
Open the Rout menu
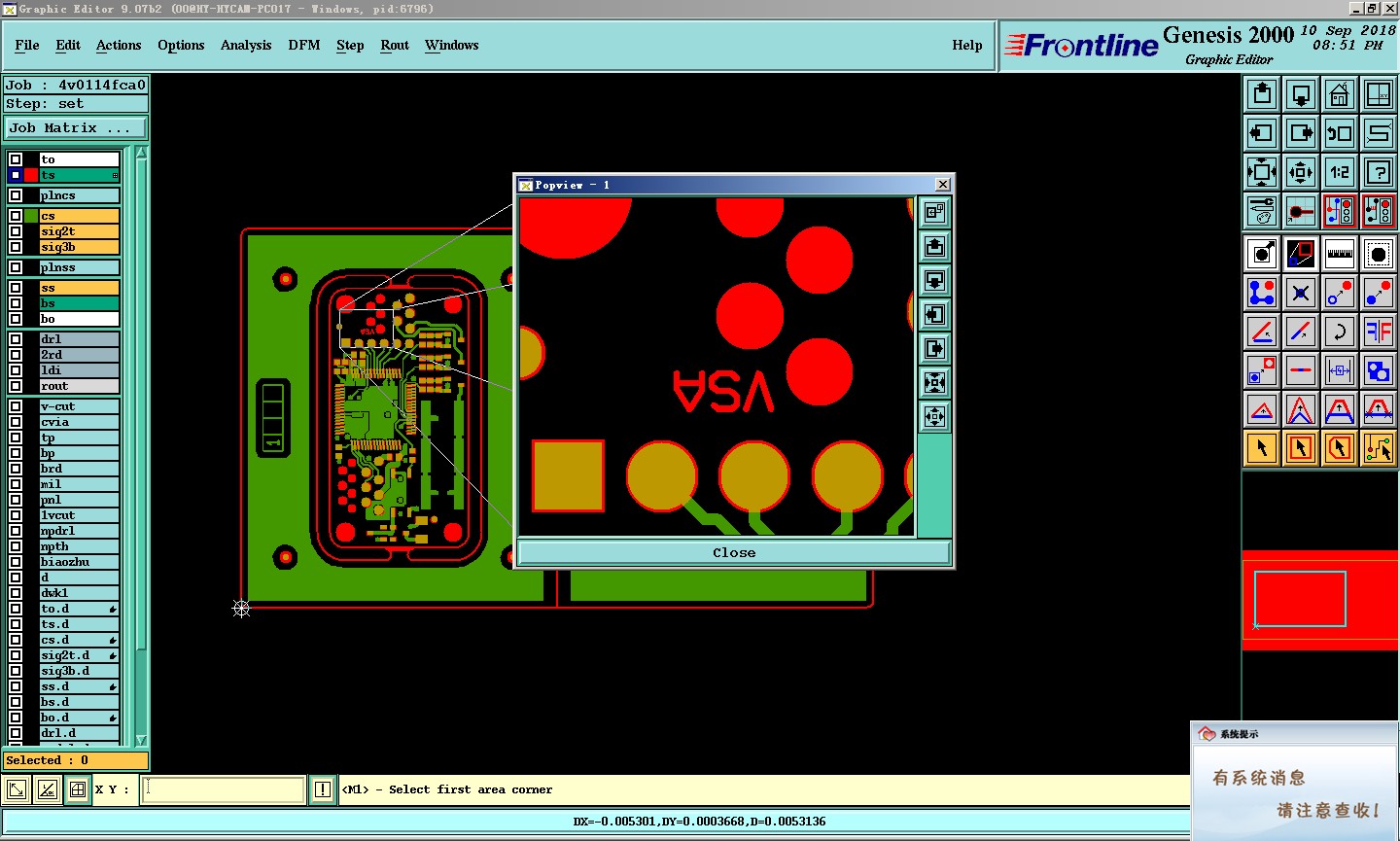[395, 45]
